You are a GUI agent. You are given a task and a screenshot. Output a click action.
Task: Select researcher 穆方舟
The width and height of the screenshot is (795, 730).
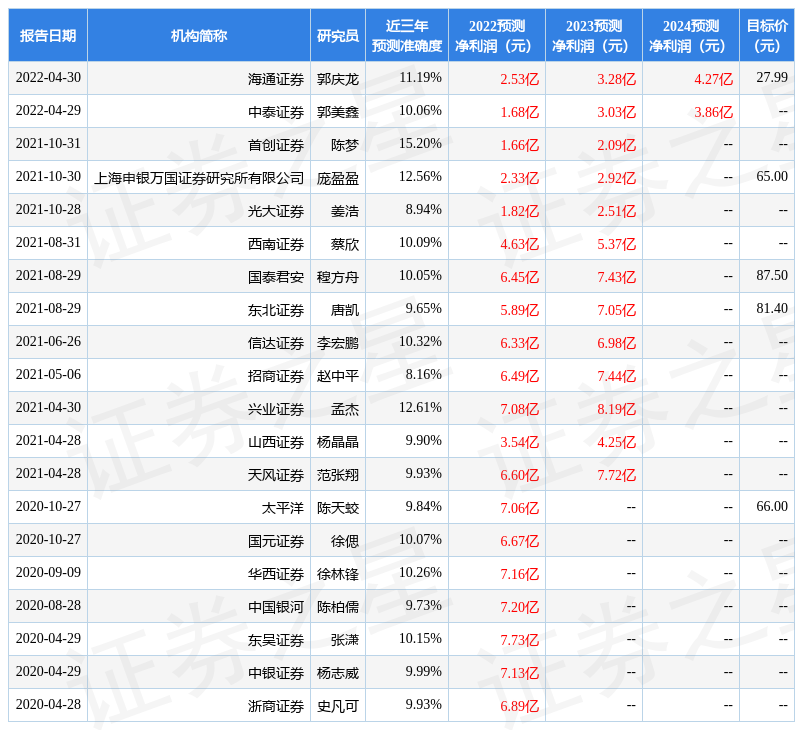point(338,277)
